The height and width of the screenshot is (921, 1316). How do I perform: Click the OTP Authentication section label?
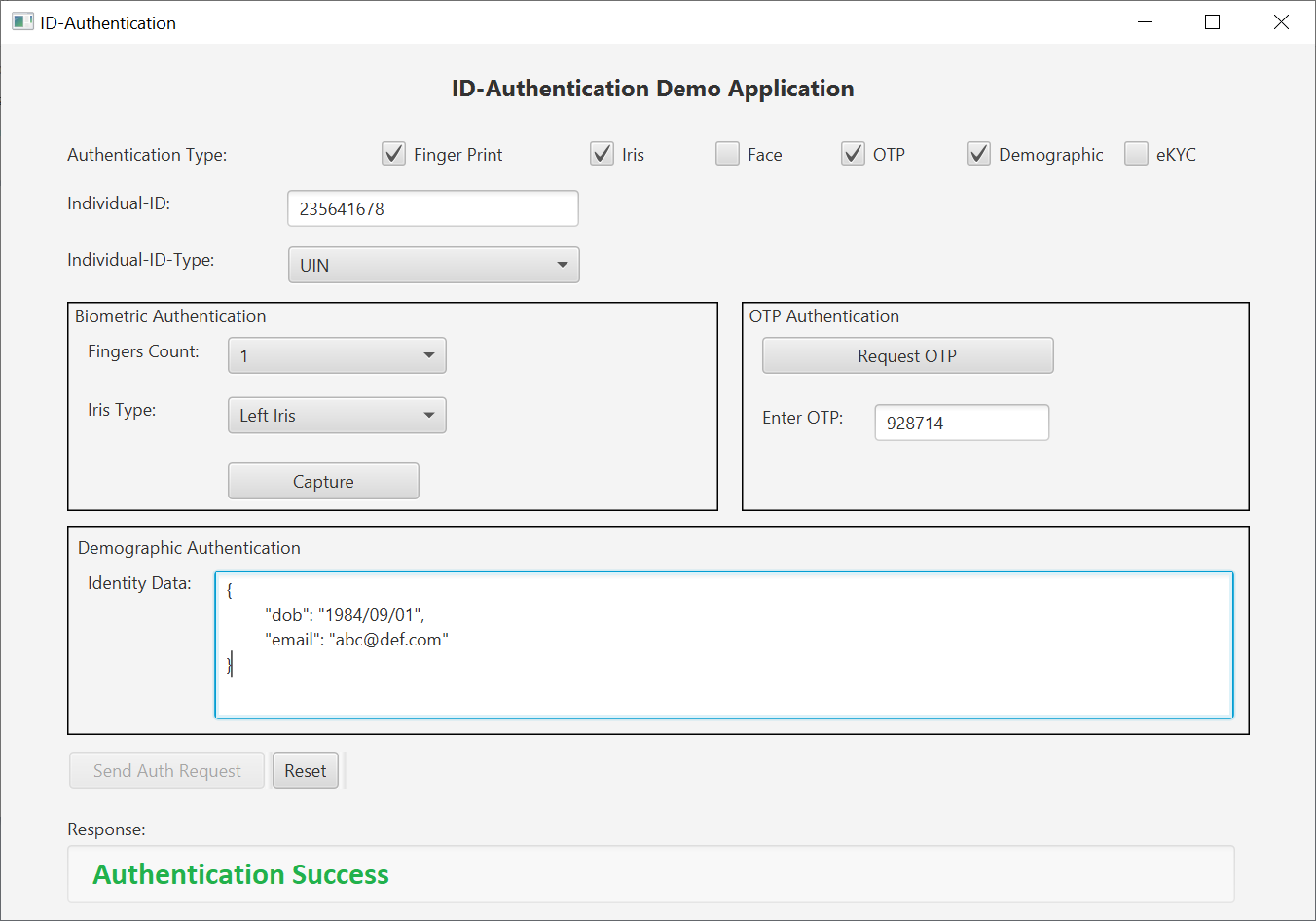point(824,316)
